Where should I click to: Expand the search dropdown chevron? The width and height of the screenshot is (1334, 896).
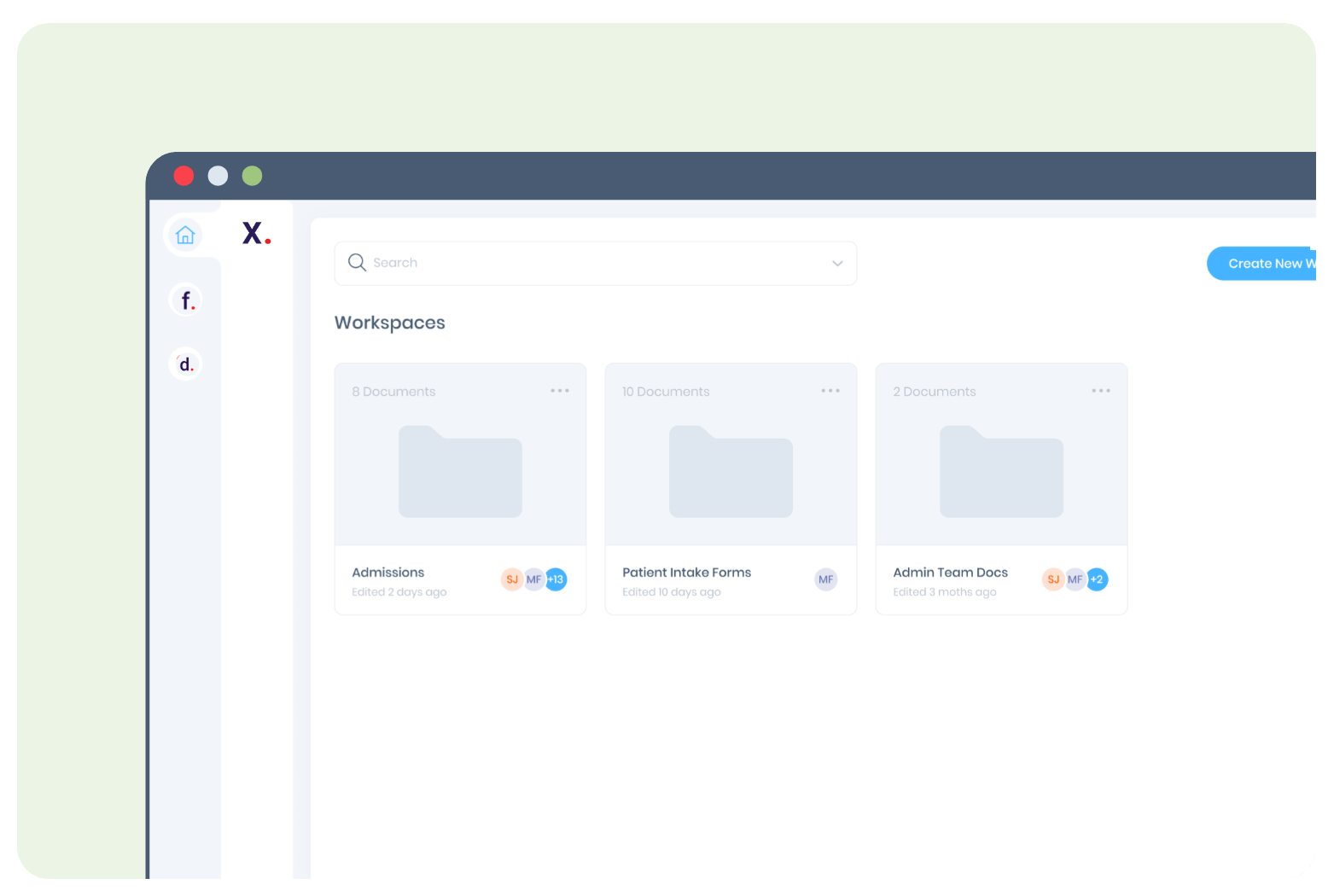point(837,264)
